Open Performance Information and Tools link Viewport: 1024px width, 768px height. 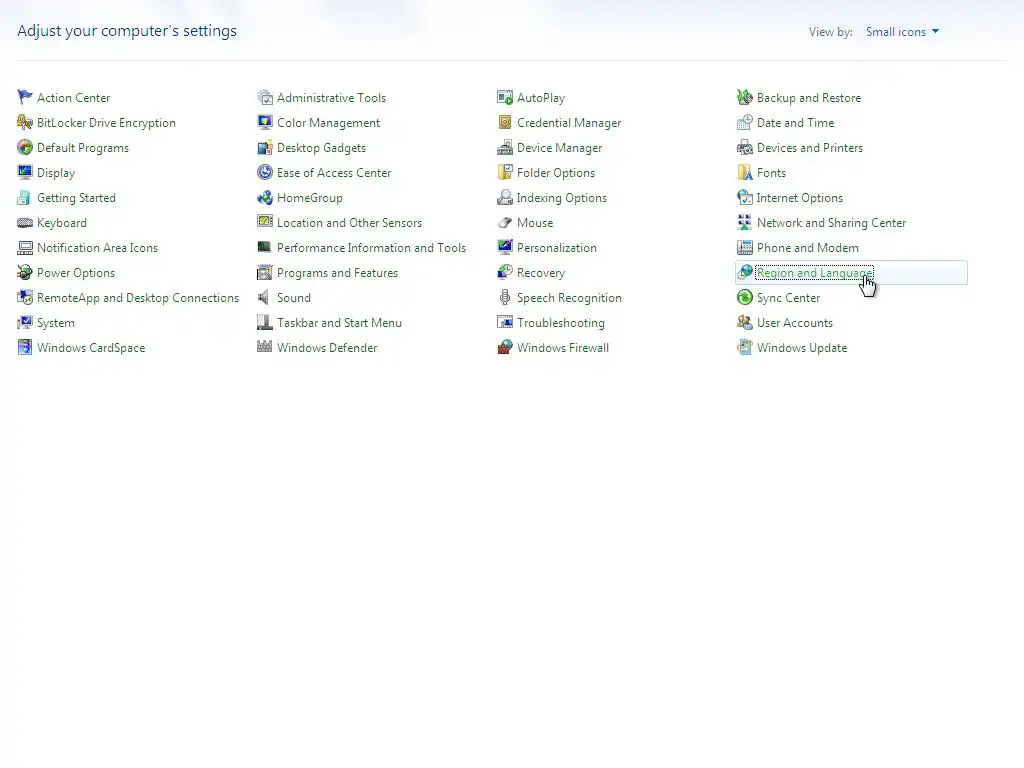[372, 248]
